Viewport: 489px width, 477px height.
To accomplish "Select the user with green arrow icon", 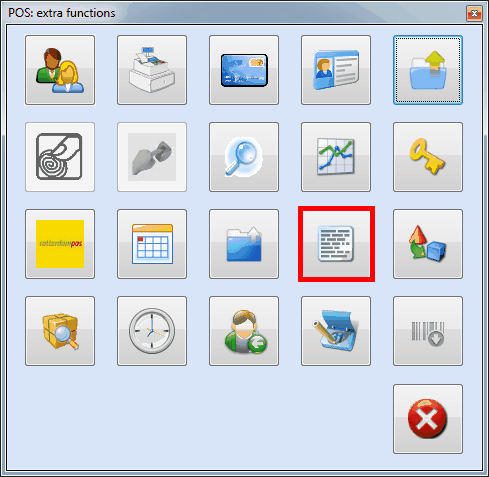I will coord(244,331).
